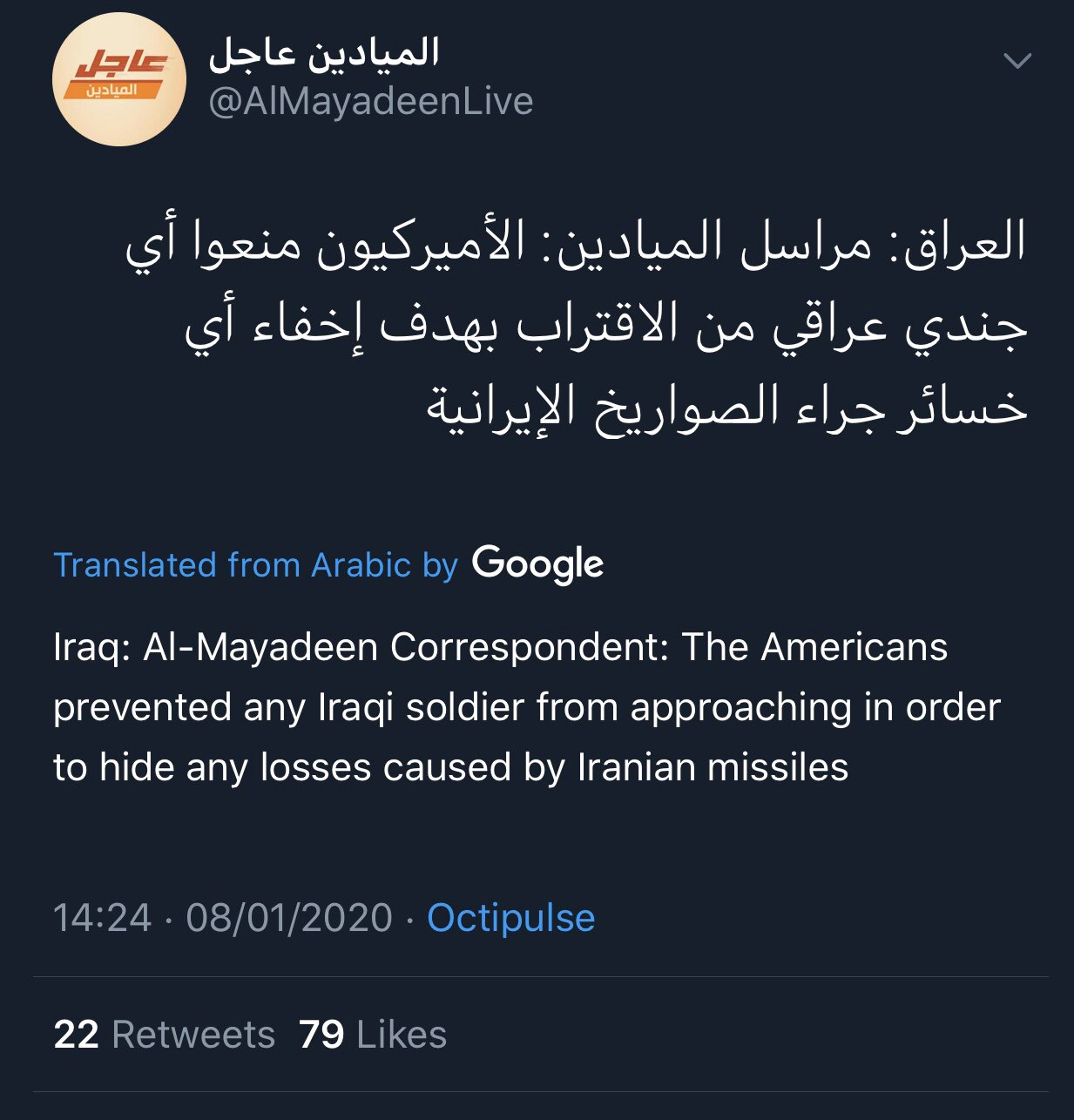The width and height of the screenshot is (1074, 1120).
Task: Click the 'Translated from Arabic by' link
Action: pos(256,565)
